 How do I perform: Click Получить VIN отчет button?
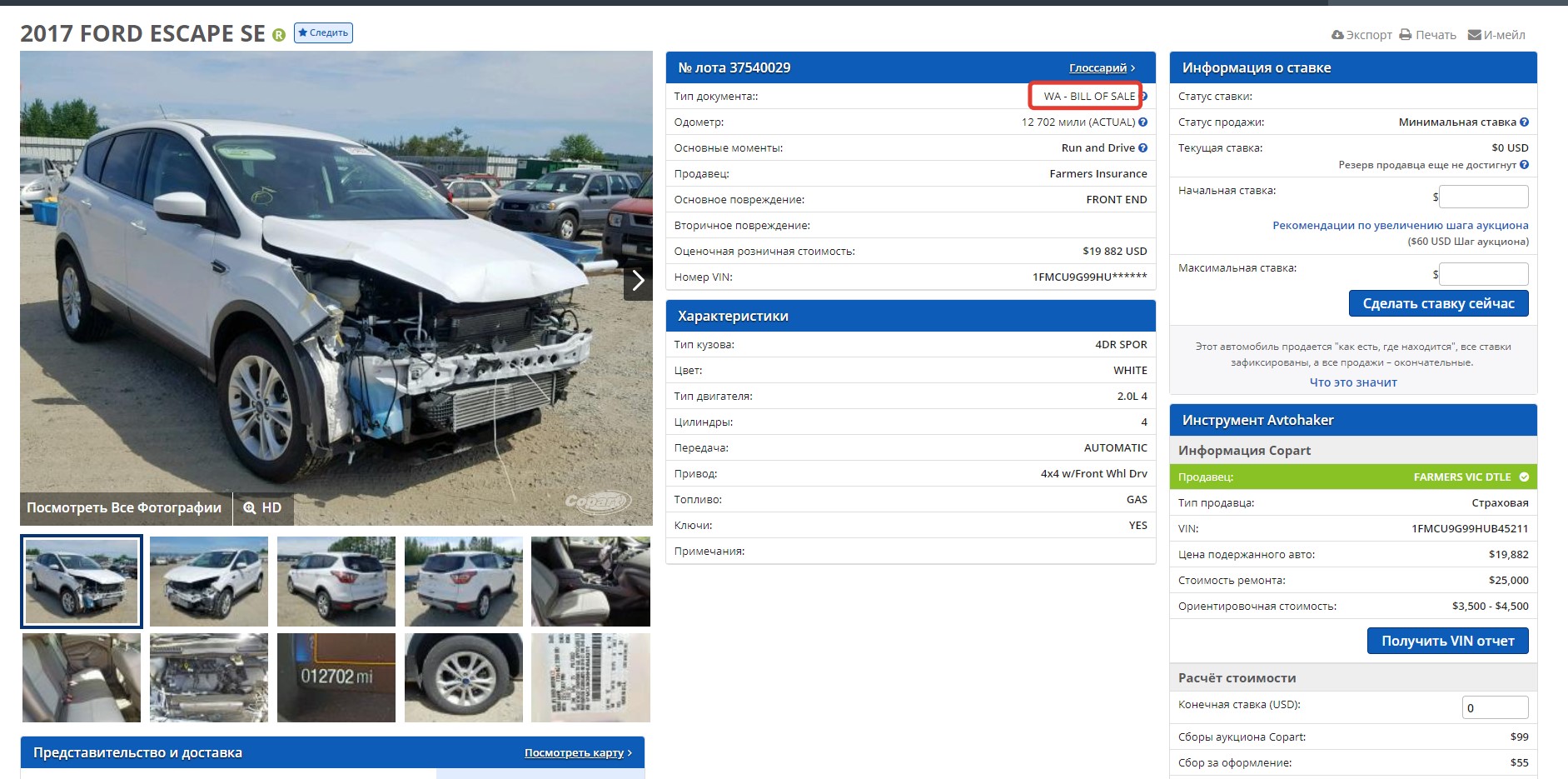(x=1447, y=641)
